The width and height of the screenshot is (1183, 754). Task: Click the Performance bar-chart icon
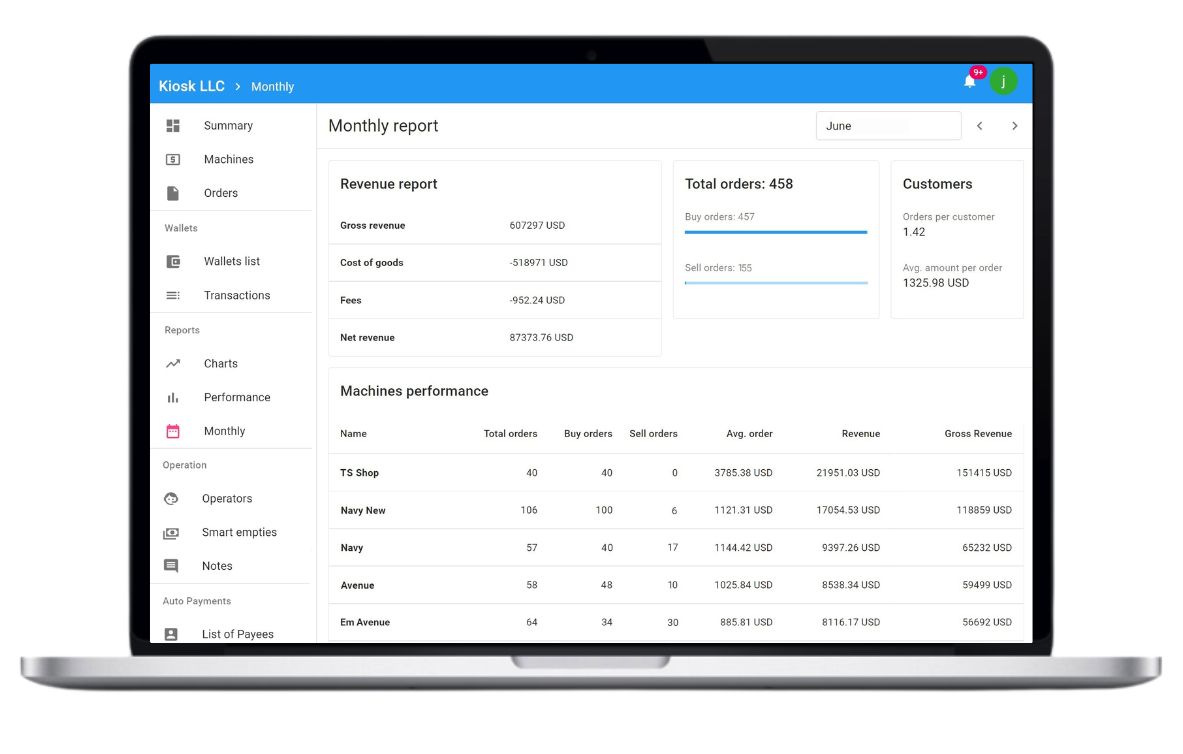pyautogui.click(x=172, y=397)
